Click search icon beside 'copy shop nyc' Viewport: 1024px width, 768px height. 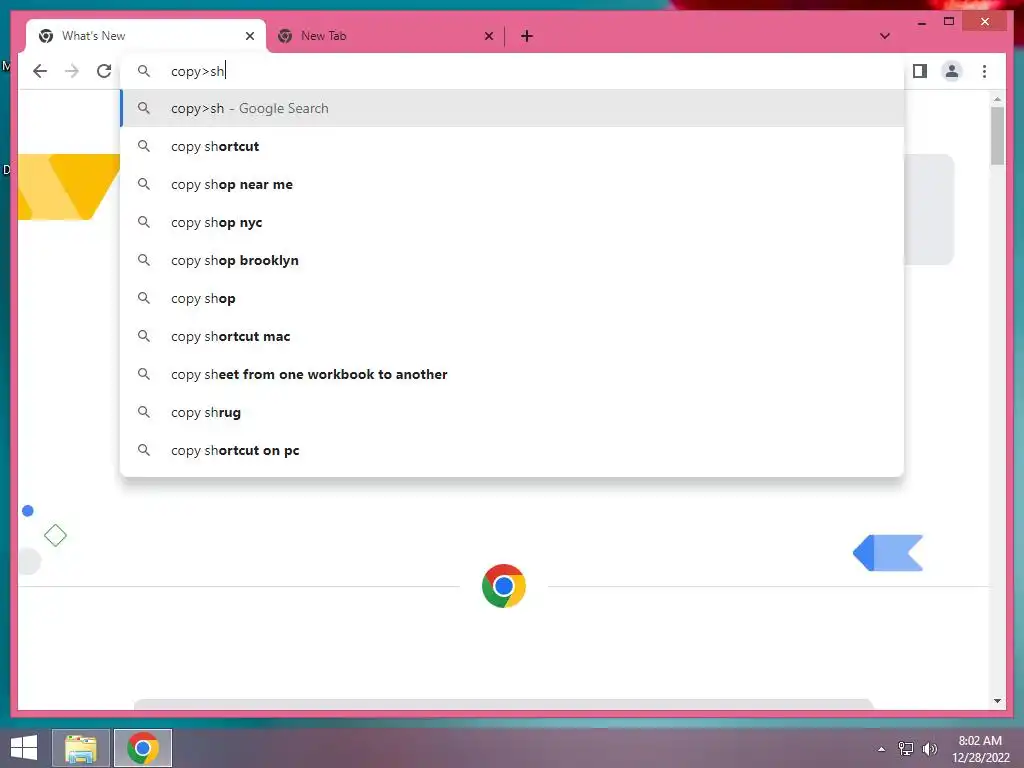(144, 222)
